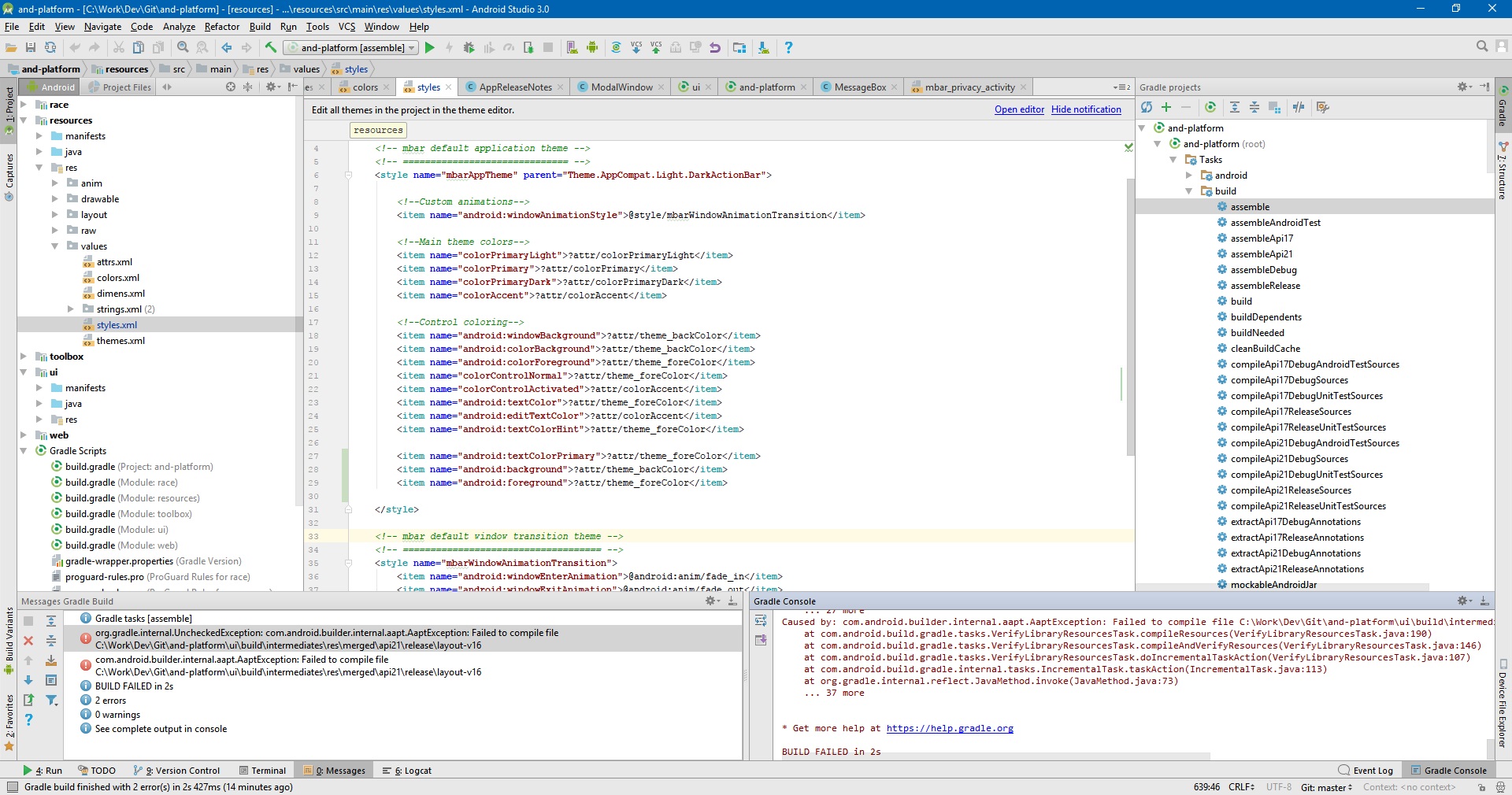
Task: Switch to the MessageBox editor tab
Action: 859,87
